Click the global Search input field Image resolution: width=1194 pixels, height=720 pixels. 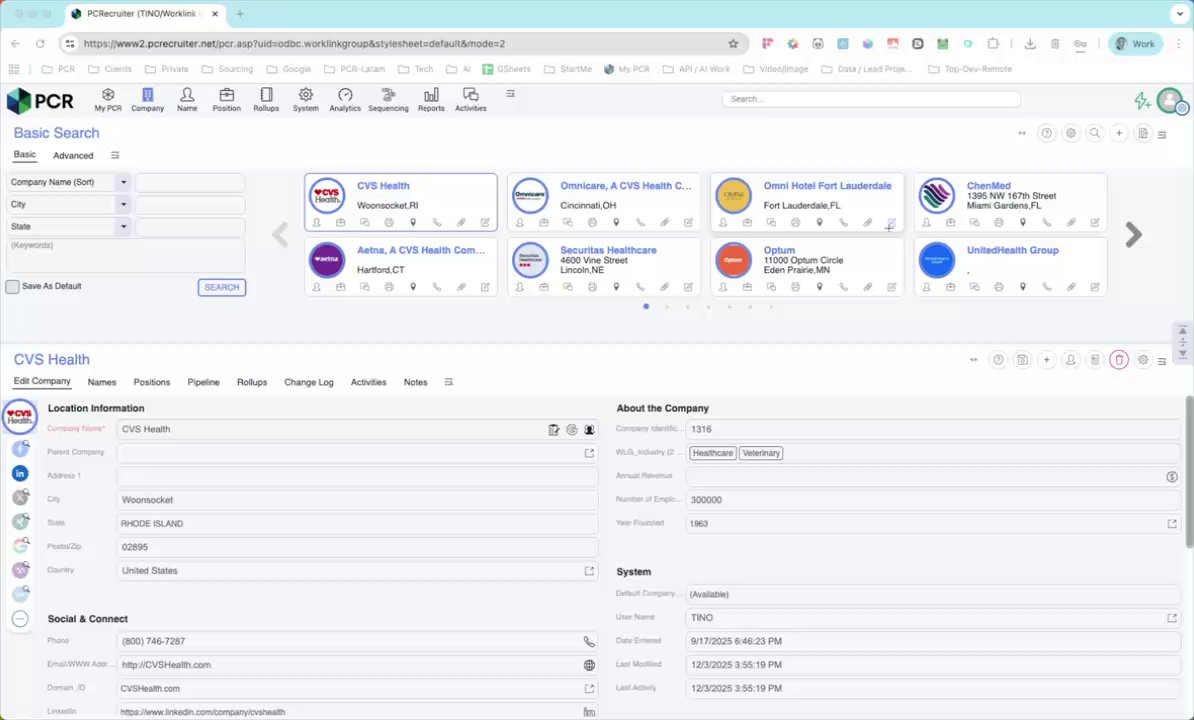click(871, 99)
